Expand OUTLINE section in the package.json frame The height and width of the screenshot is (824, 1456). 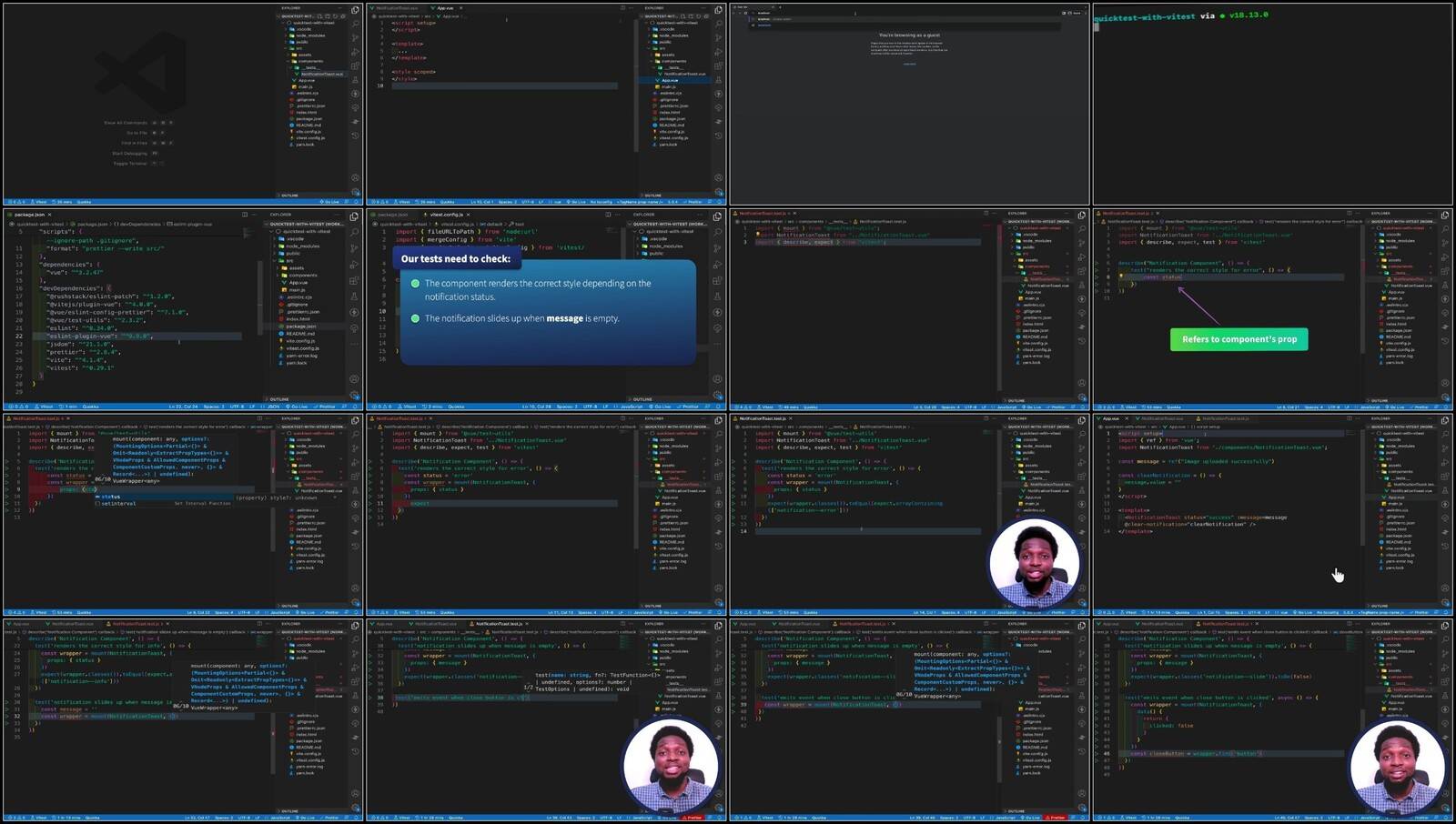point(278,399)
